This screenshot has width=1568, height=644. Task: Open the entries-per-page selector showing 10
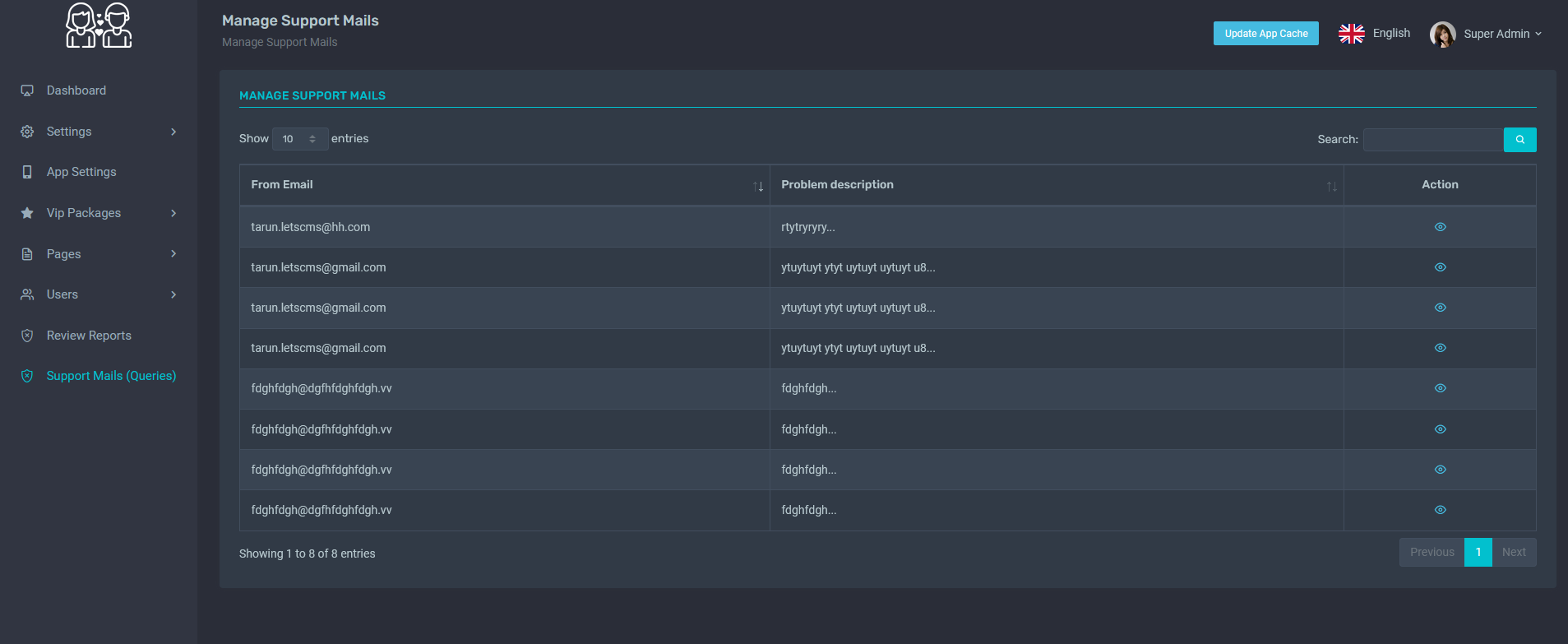[300, 139]
